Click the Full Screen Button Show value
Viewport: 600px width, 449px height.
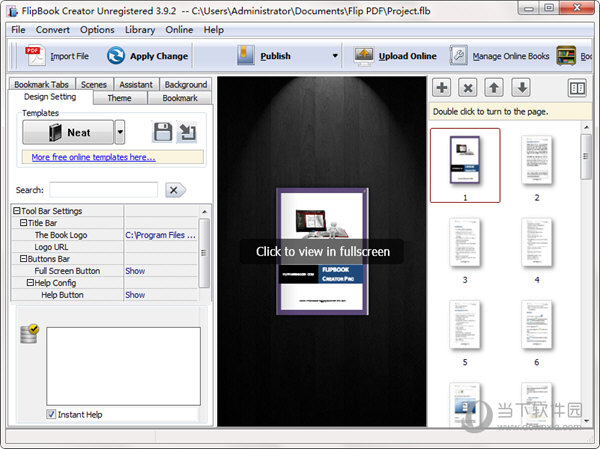click(x=135, y=271)
